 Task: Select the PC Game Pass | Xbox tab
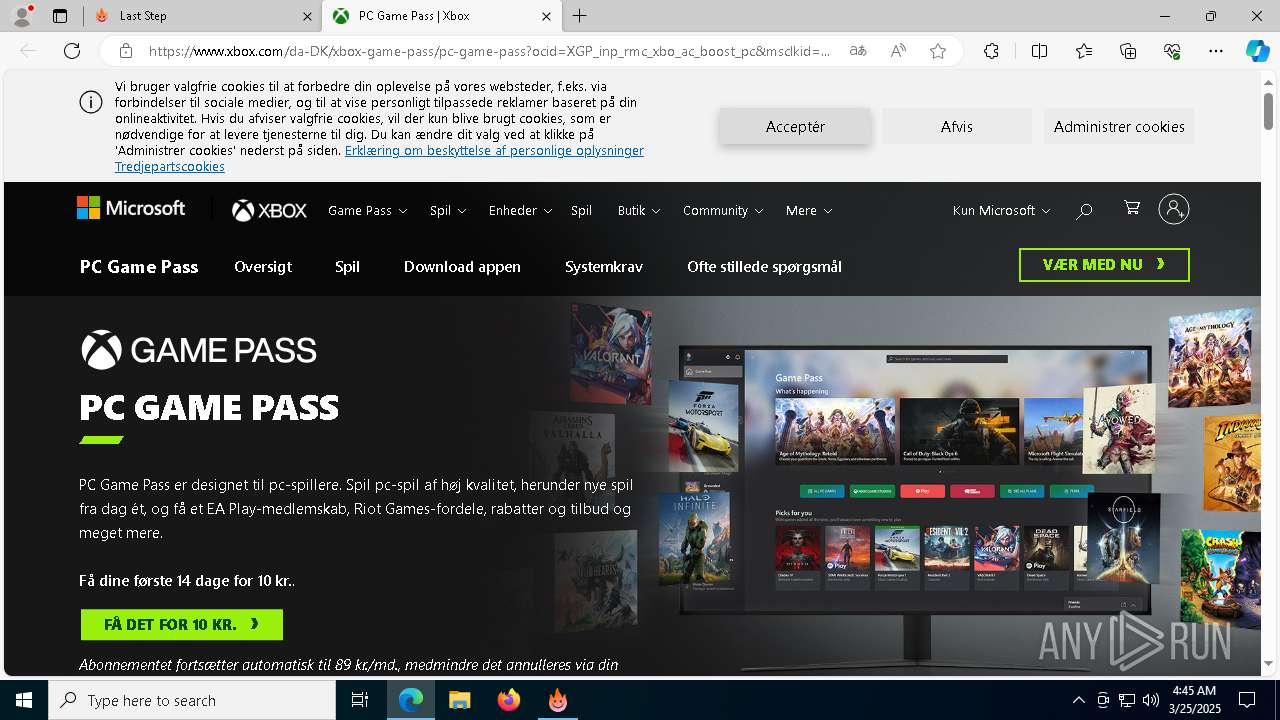click(440, 16)
